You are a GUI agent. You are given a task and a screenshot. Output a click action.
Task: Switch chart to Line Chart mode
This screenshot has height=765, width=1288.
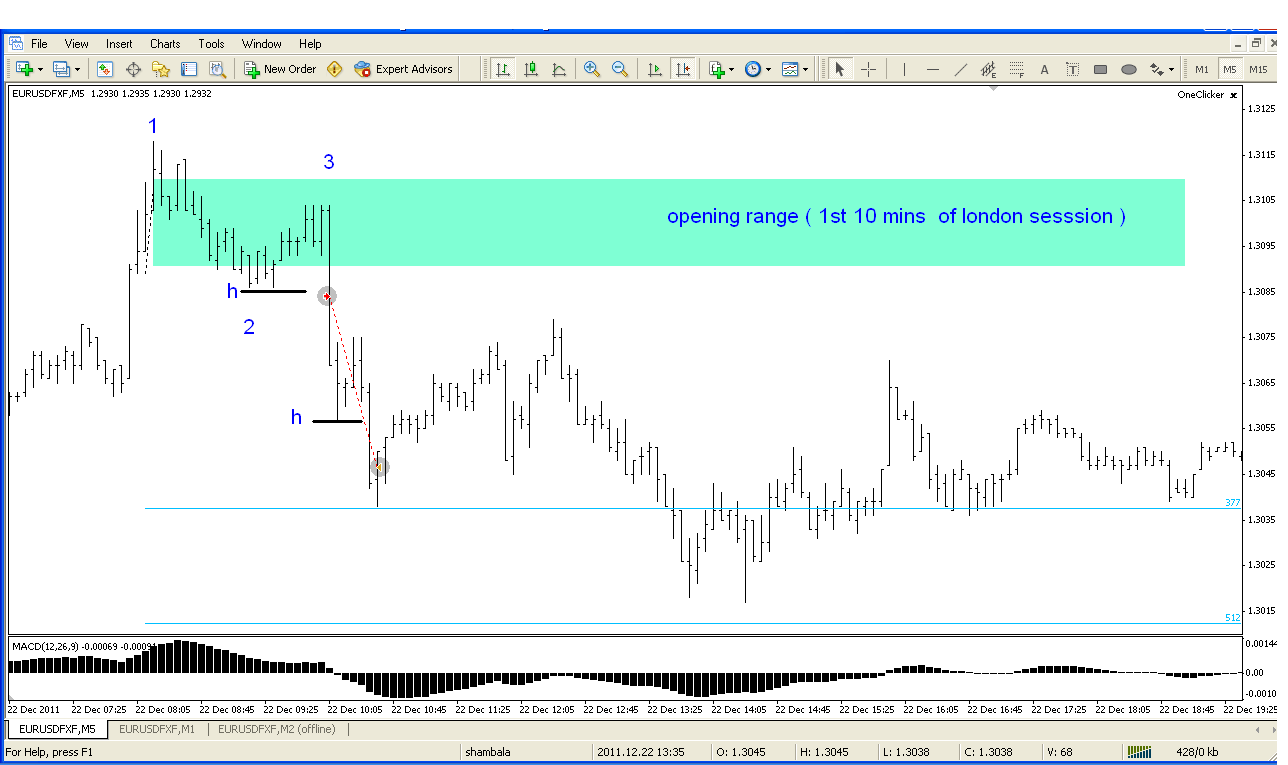tap(559, 69)
